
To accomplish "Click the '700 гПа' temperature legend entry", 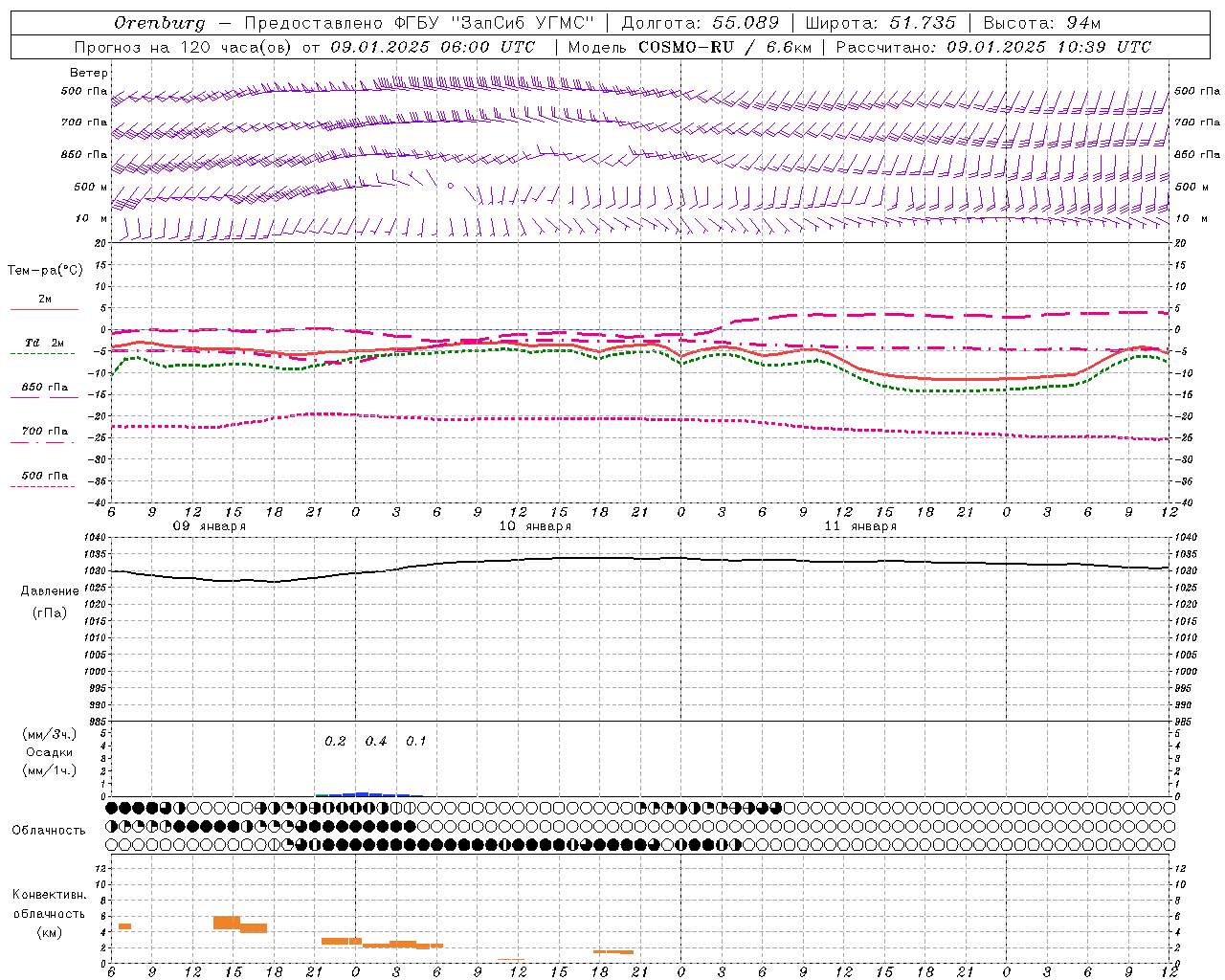I will [45, 431].
